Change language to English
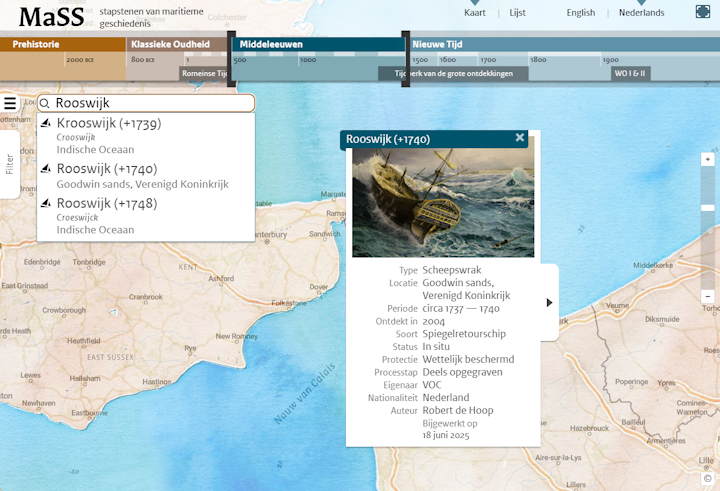Viewport: 720px width, 491px height. pos(580,13)
